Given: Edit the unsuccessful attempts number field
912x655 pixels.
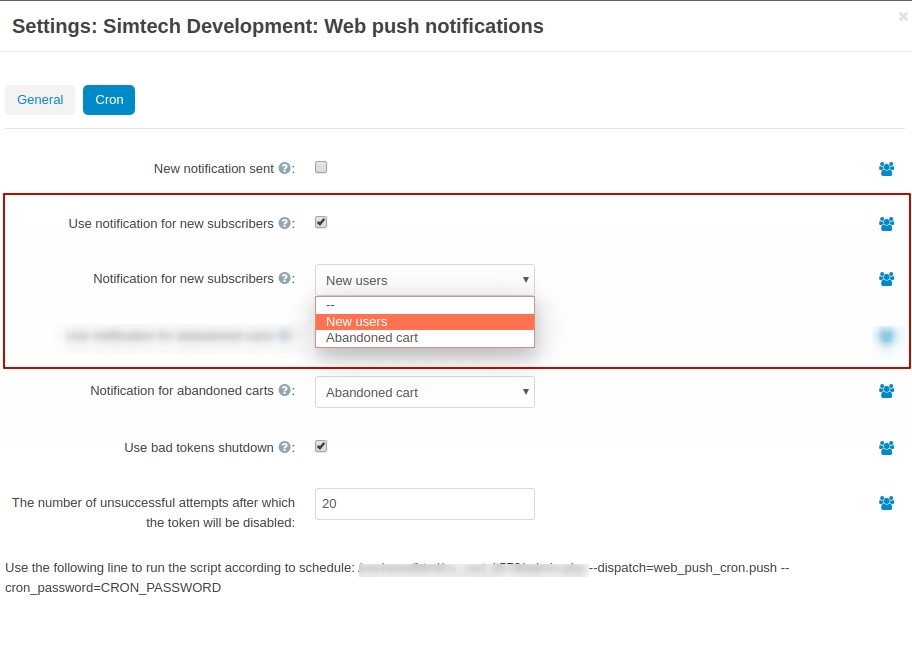Looking at the screenshot, I should pos(425,504).
